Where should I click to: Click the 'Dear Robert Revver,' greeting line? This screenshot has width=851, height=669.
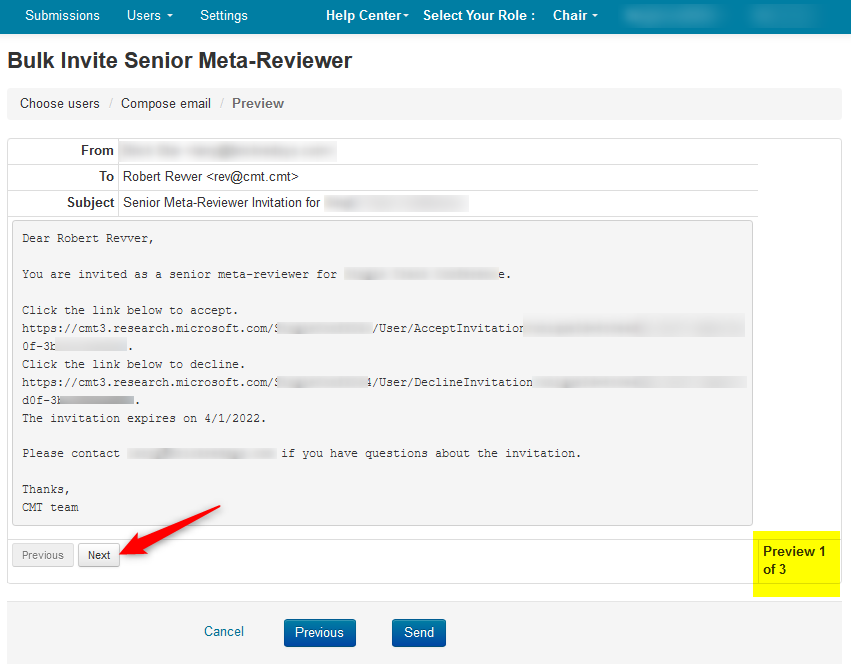(x=88, y=238)
